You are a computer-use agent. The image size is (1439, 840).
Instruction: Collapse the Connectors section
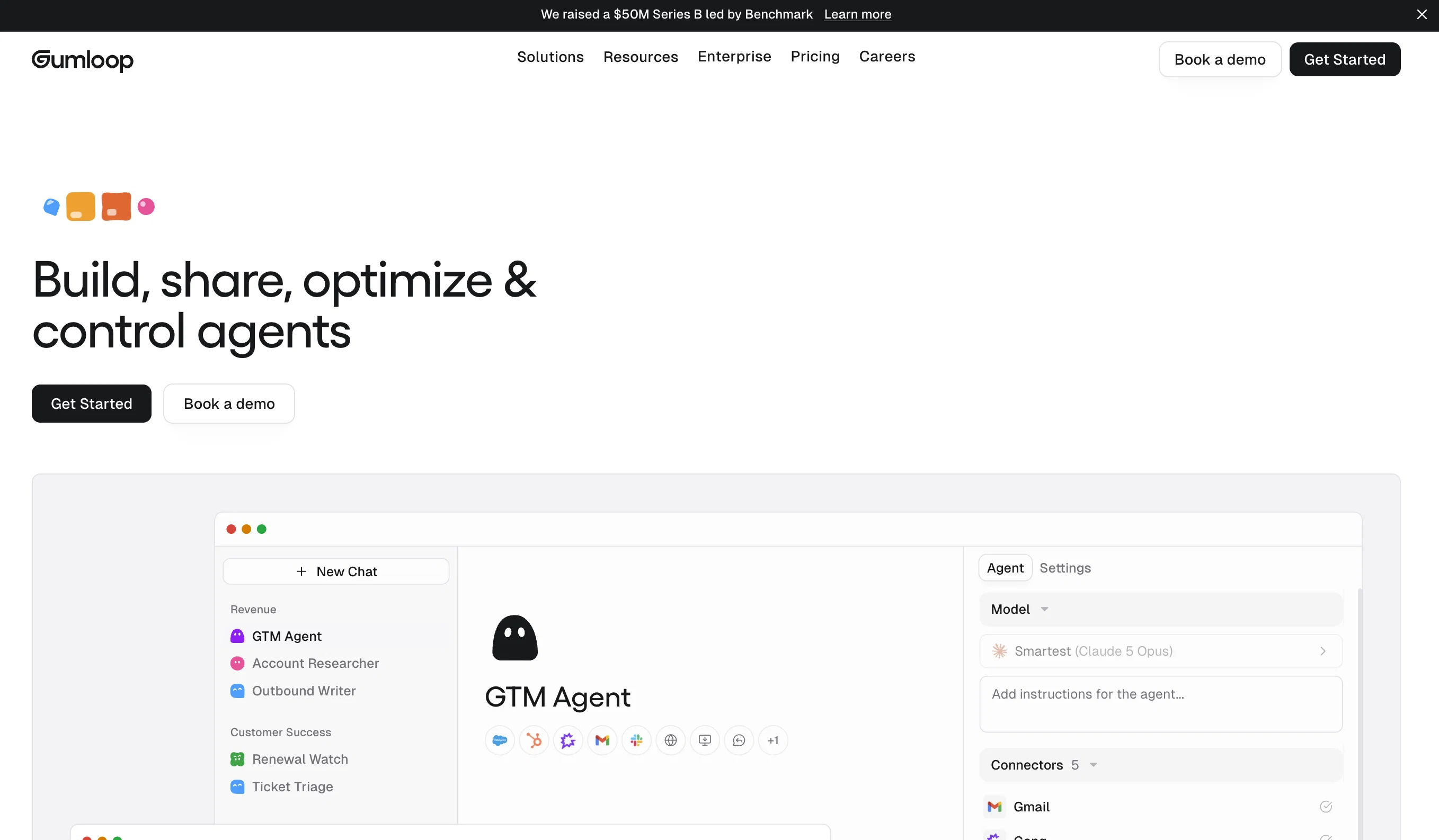point(1161,765)
